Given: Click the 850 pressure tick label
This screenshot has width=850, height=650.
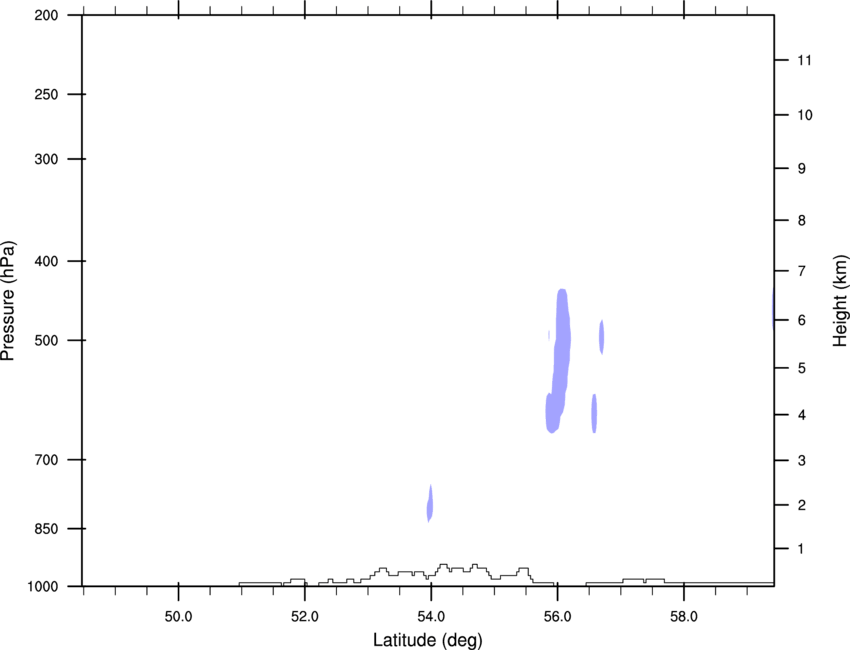Looking at the screenshot, I should (x=46, y=529).
